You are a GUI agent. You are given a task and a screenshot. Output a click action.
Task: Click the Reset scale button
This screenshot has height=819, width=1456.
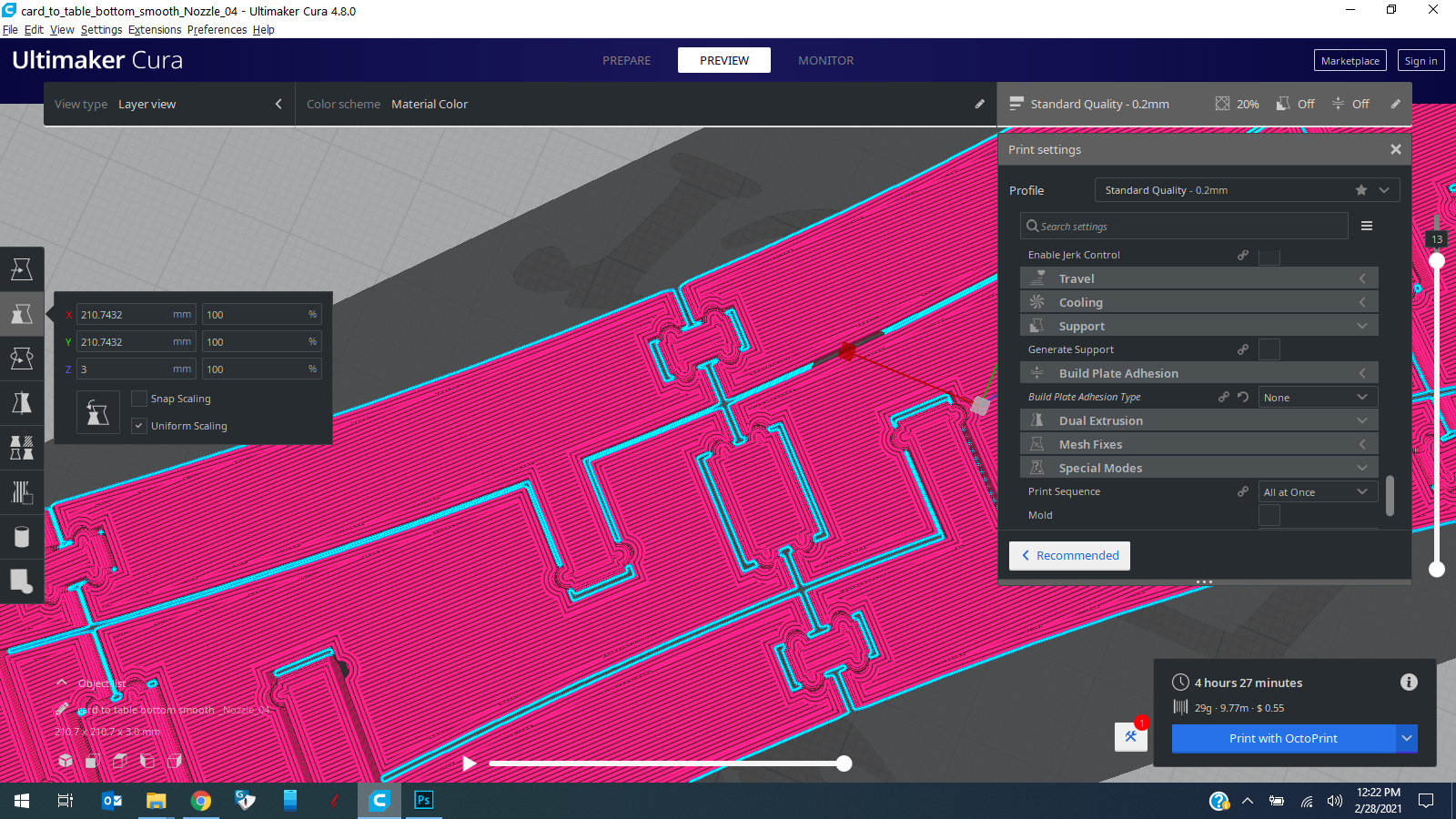point(98,412)
